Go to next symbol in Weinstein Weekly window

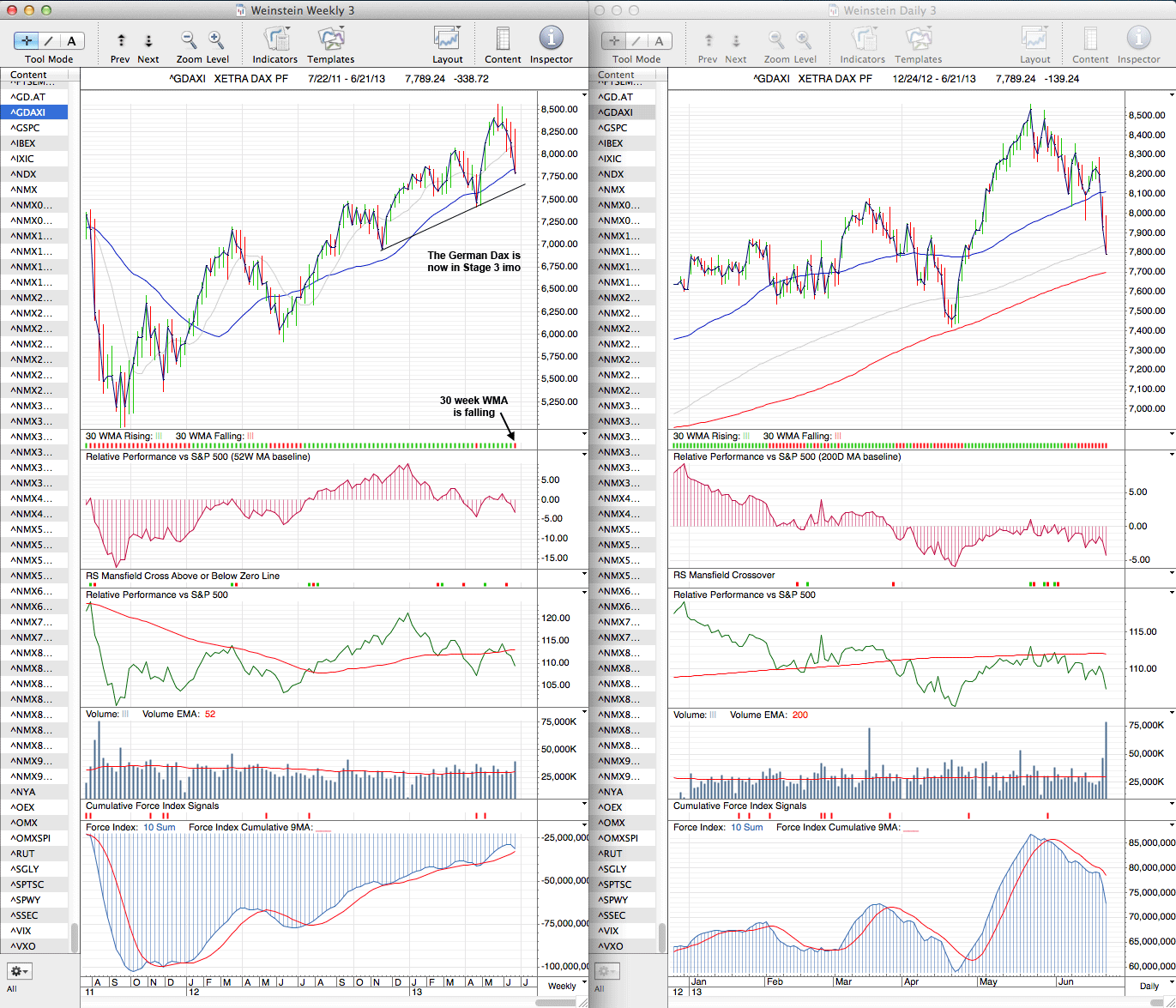tap(148, 40)
